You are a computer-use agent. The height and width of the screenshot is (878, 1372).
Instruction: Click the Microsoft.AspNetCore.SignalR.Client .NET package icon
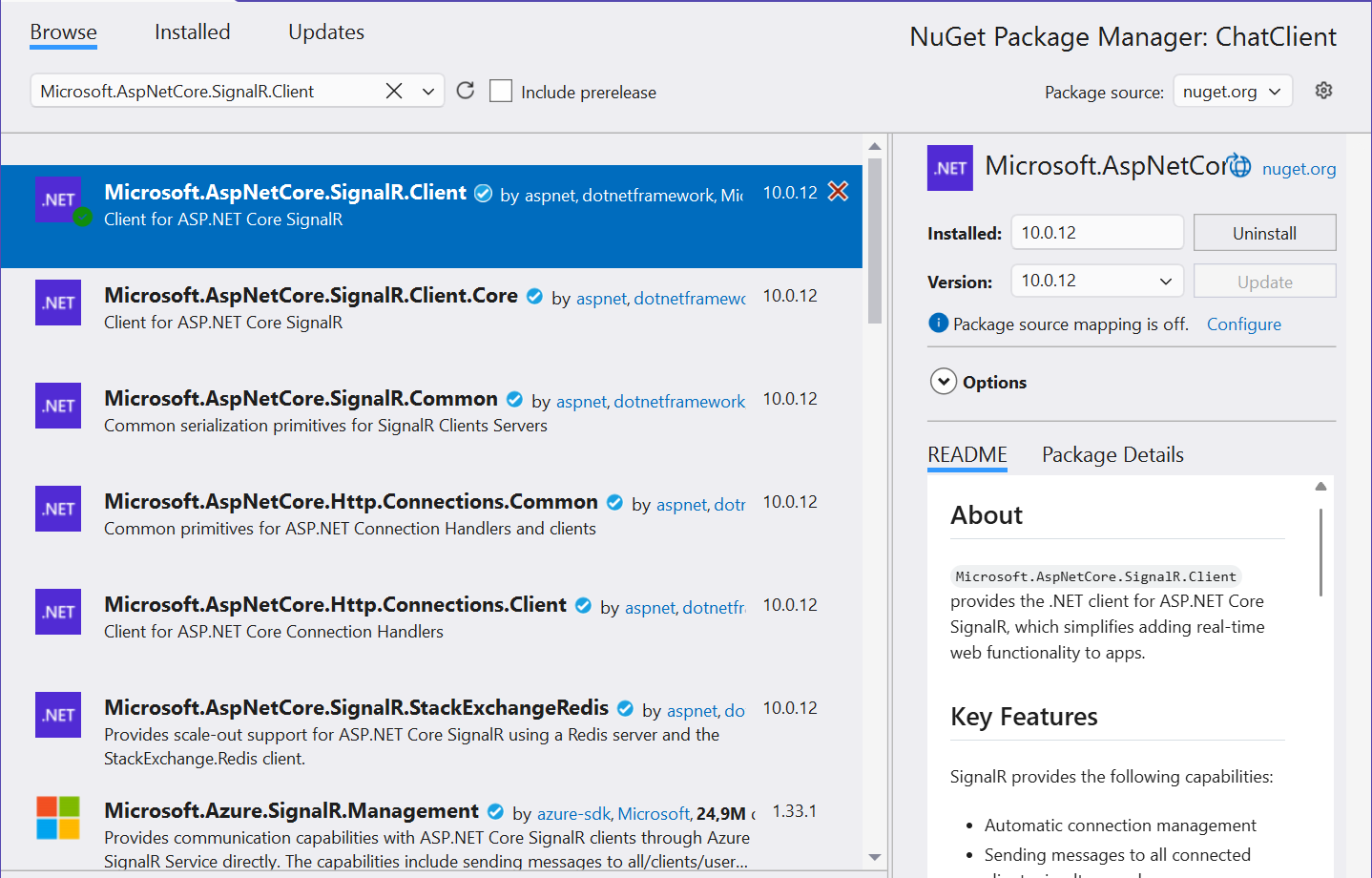(x=58, y=199)
